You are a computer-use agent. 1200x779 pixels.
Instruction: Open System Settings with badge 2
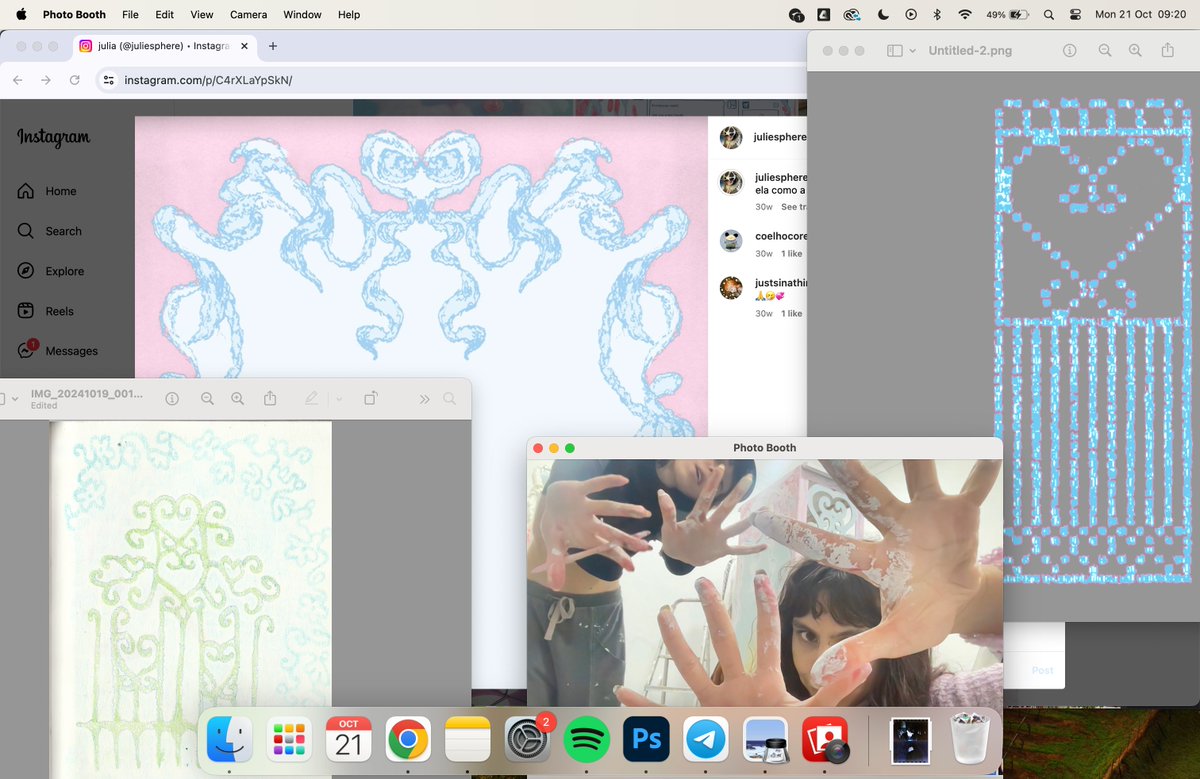528,740
